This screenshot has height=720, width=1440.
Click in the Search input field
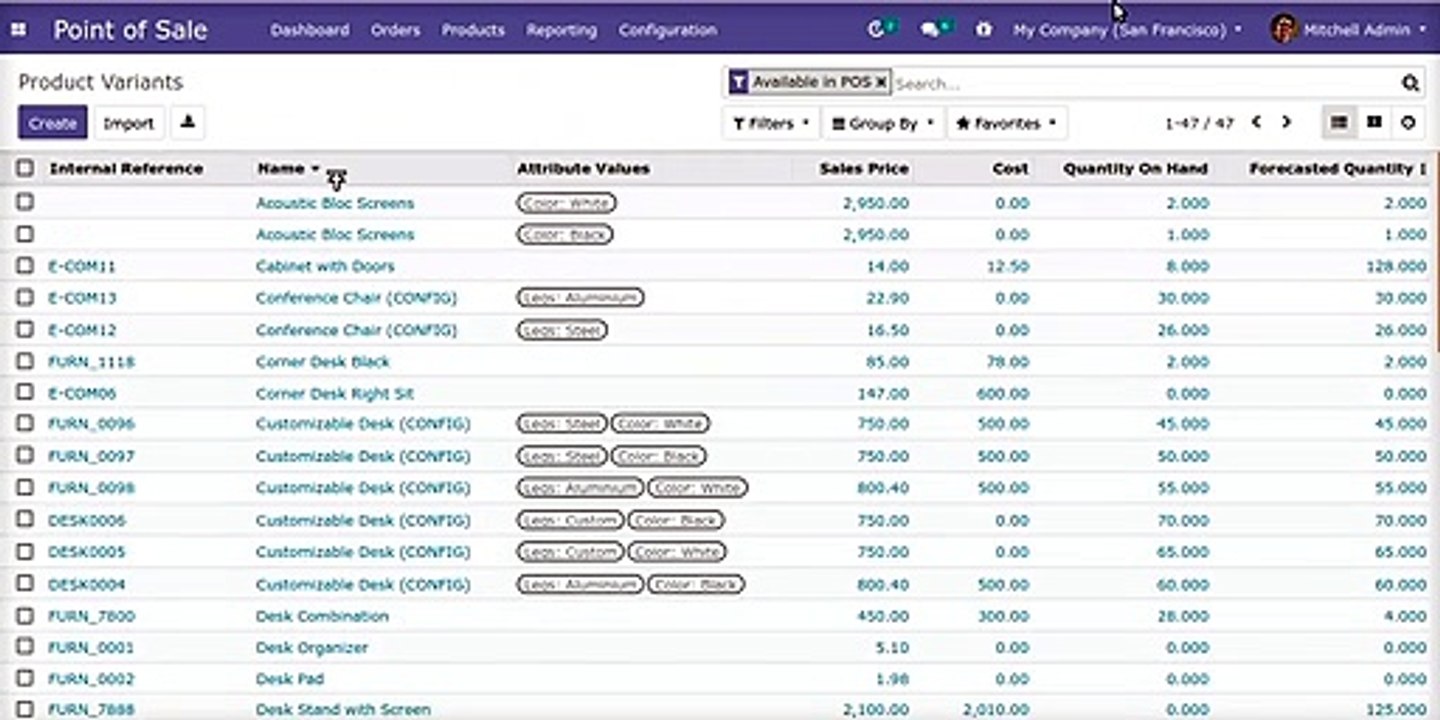pyautogui.click(x=1145, y=83)
